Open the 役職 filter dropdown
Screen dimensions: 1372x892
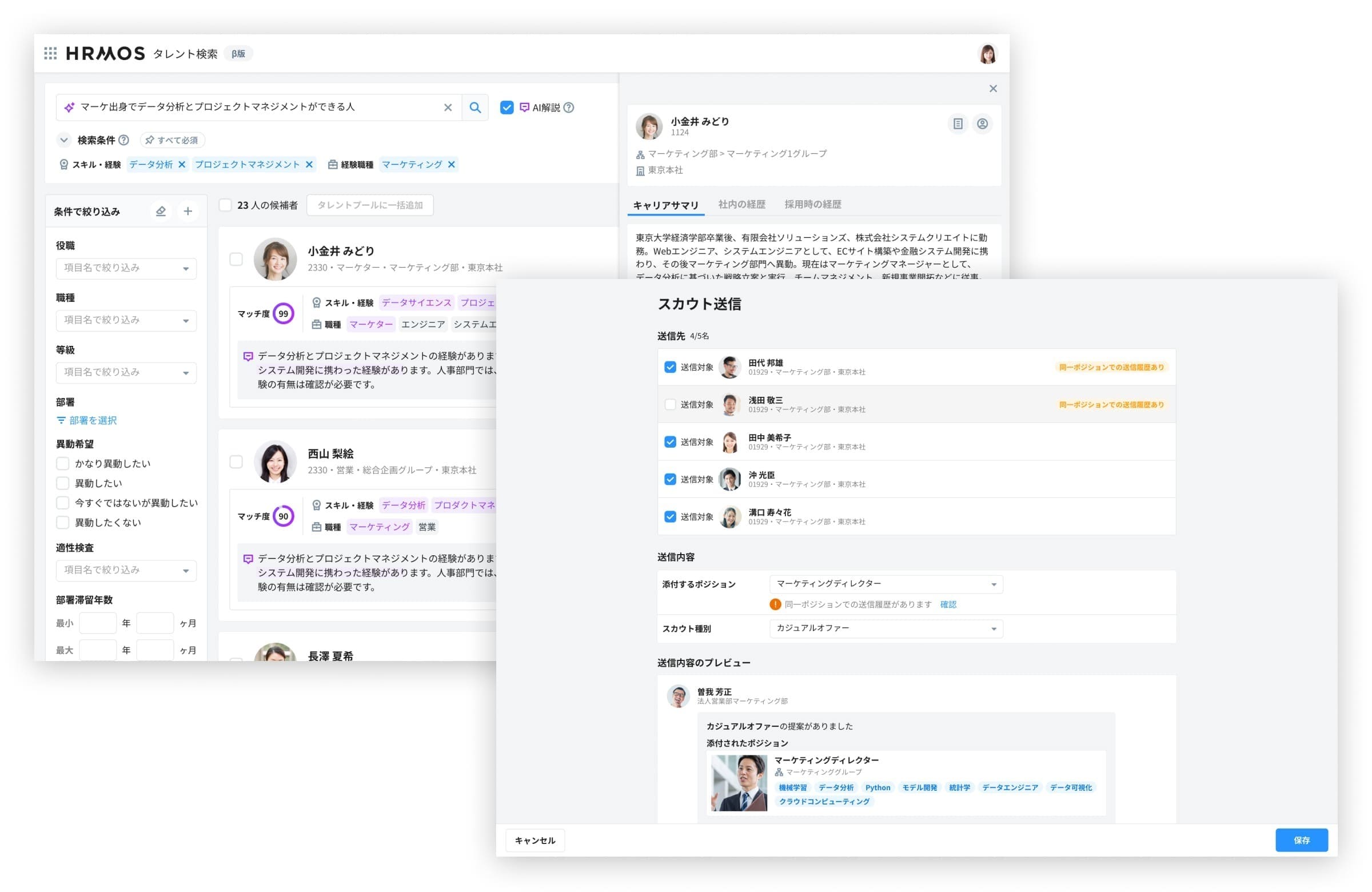[x=126, y=268]
